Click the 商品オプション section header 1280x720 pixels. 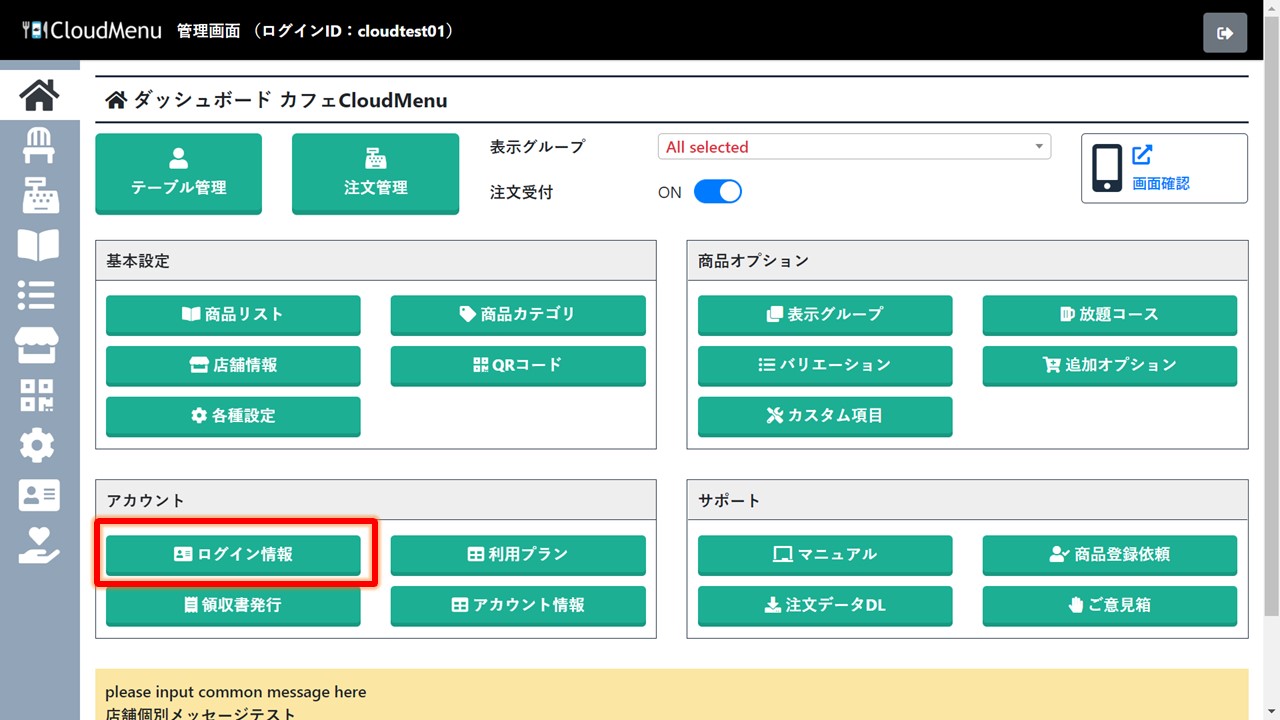point(968,261)
